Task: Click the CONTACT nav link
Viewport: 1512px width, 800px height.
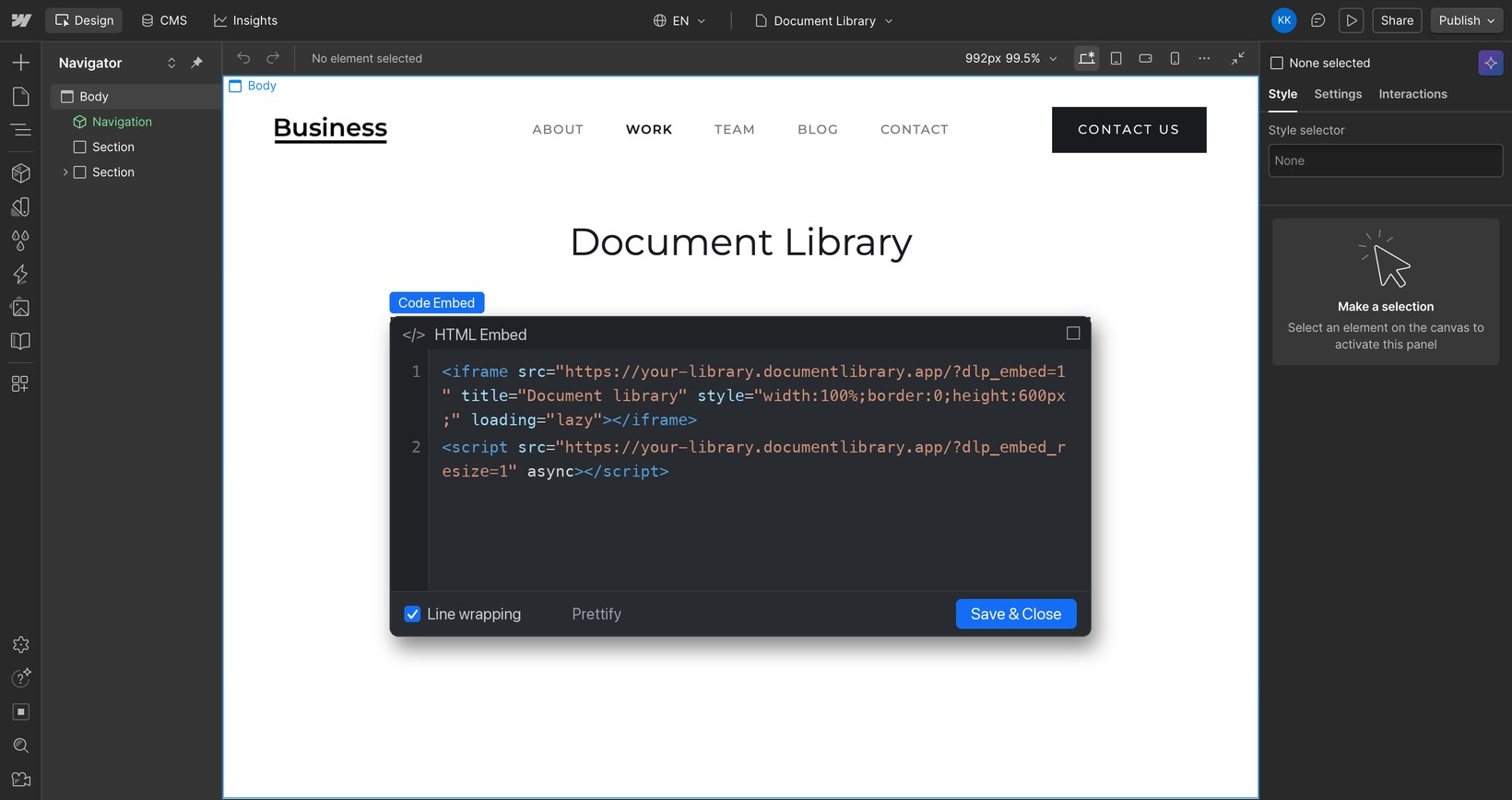Action: click(914, 130)
